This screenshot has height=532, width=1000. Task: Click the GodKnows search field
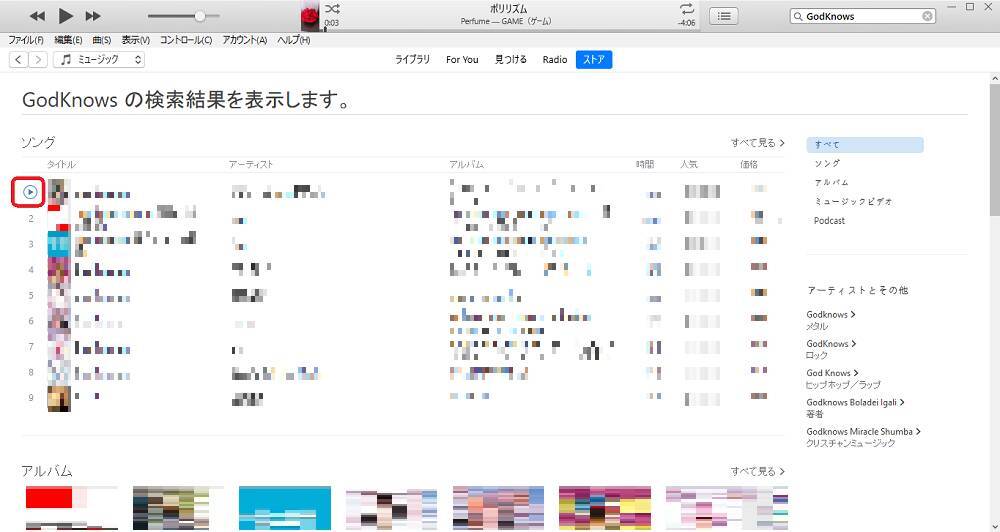(x=862, y=17)
